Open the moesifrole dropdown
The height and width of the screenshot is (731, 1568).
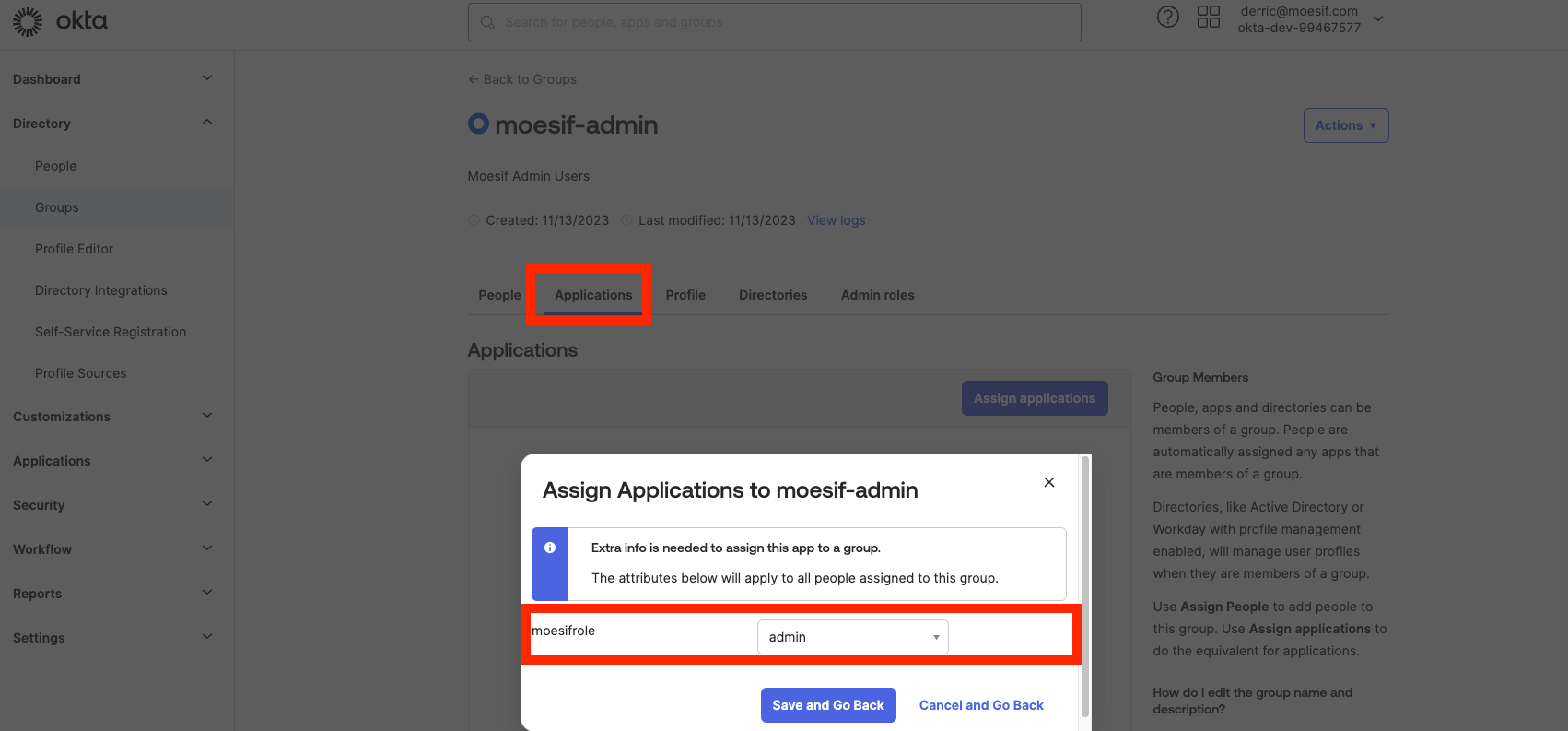(x=852, y=637)
